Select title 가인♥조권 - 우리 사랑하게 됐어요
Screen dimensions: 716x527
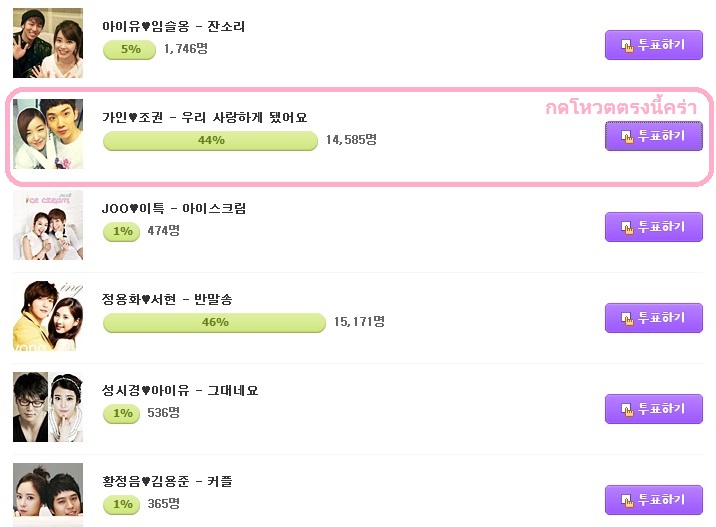pos(205,117)
